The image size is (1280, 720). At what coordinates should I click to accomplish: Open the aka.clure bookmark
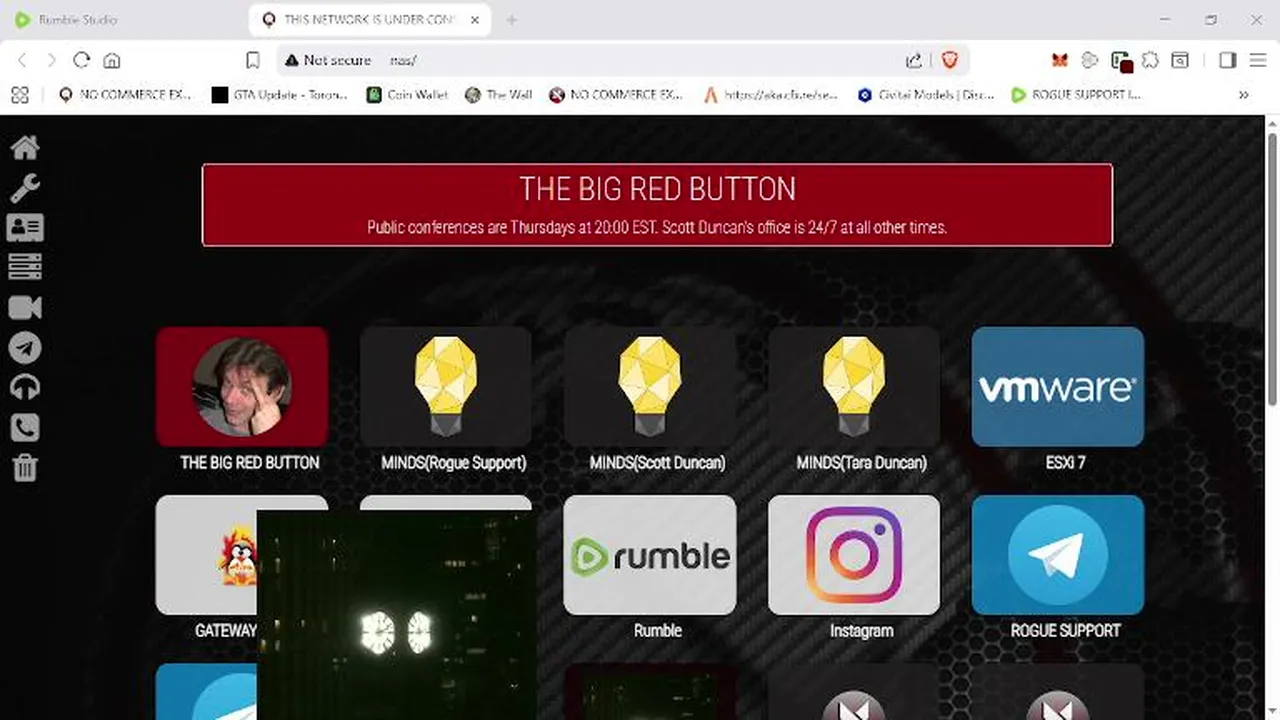(771, 95)
